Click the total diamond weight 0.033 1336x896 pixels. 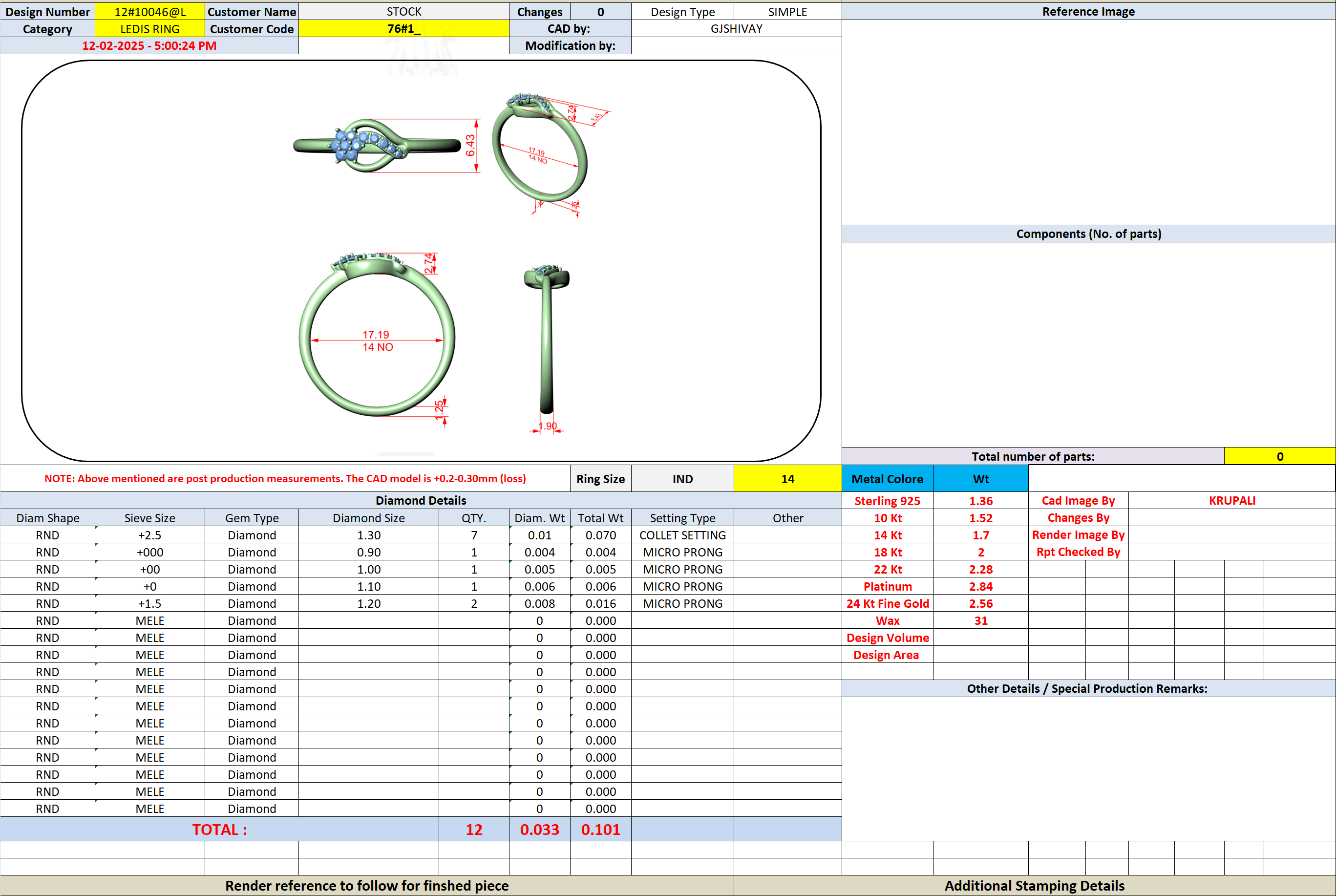tap(539, 829)
